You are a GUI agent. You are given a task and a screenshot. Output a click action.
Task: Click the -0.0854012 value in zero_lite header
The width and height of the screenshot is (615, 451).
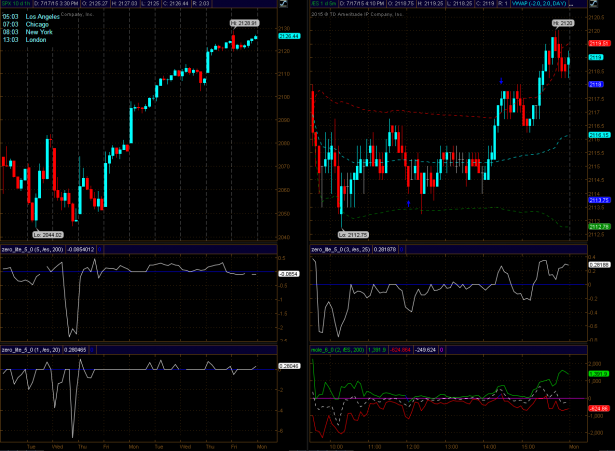coord(81,249)
